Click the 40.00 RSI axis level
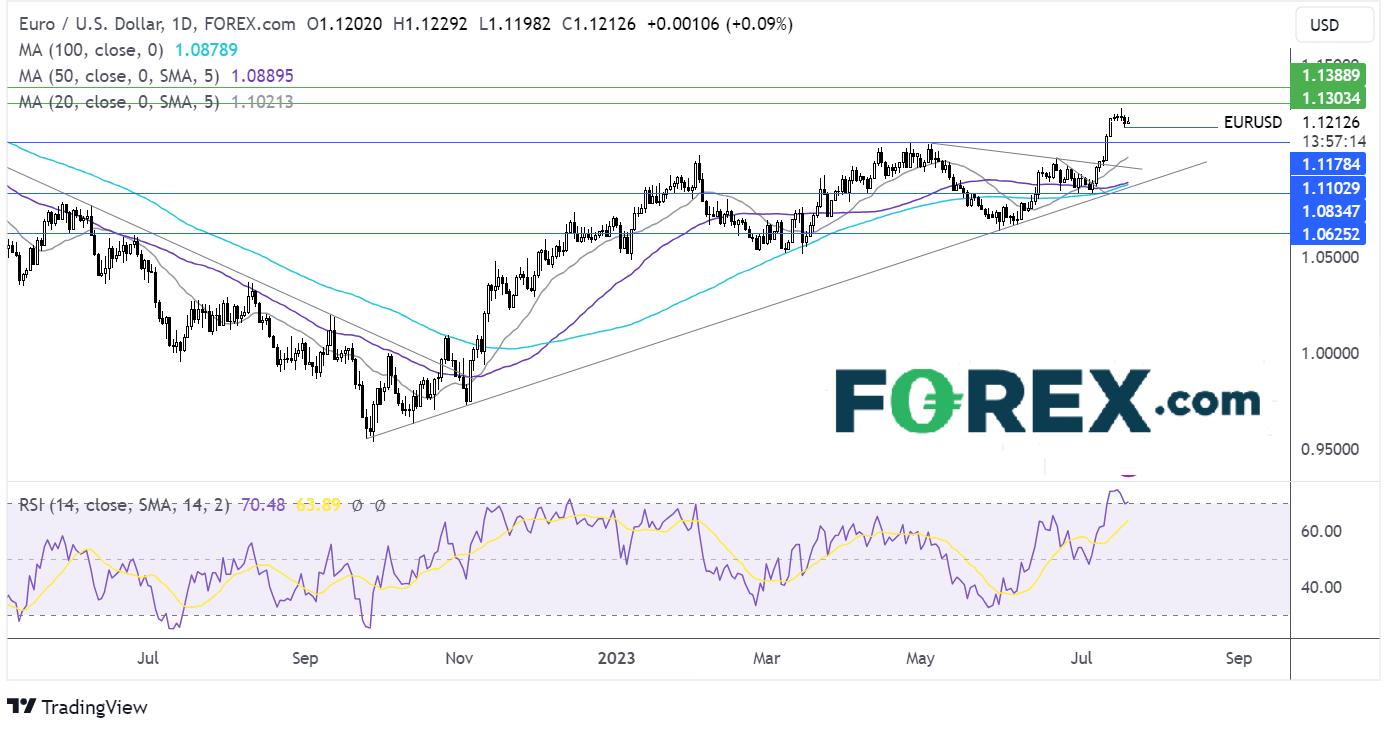The height and width of the screenshot is (733, 1395). [x=1321, y=587]
